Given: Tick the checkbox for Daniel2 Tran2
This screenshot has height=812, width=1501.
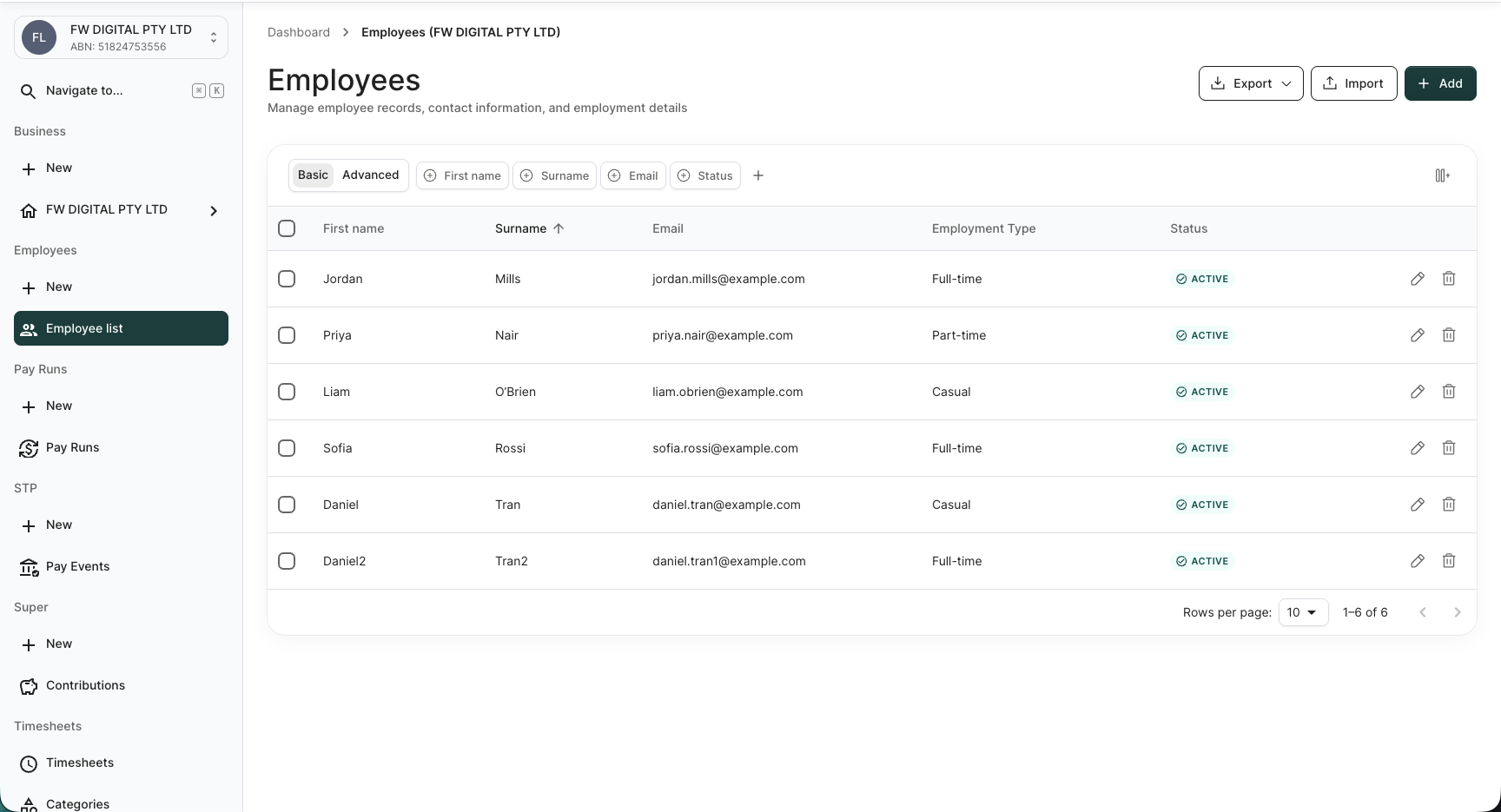Looking at the screenshot, I should pyautogui.click(x=287, y=561).
